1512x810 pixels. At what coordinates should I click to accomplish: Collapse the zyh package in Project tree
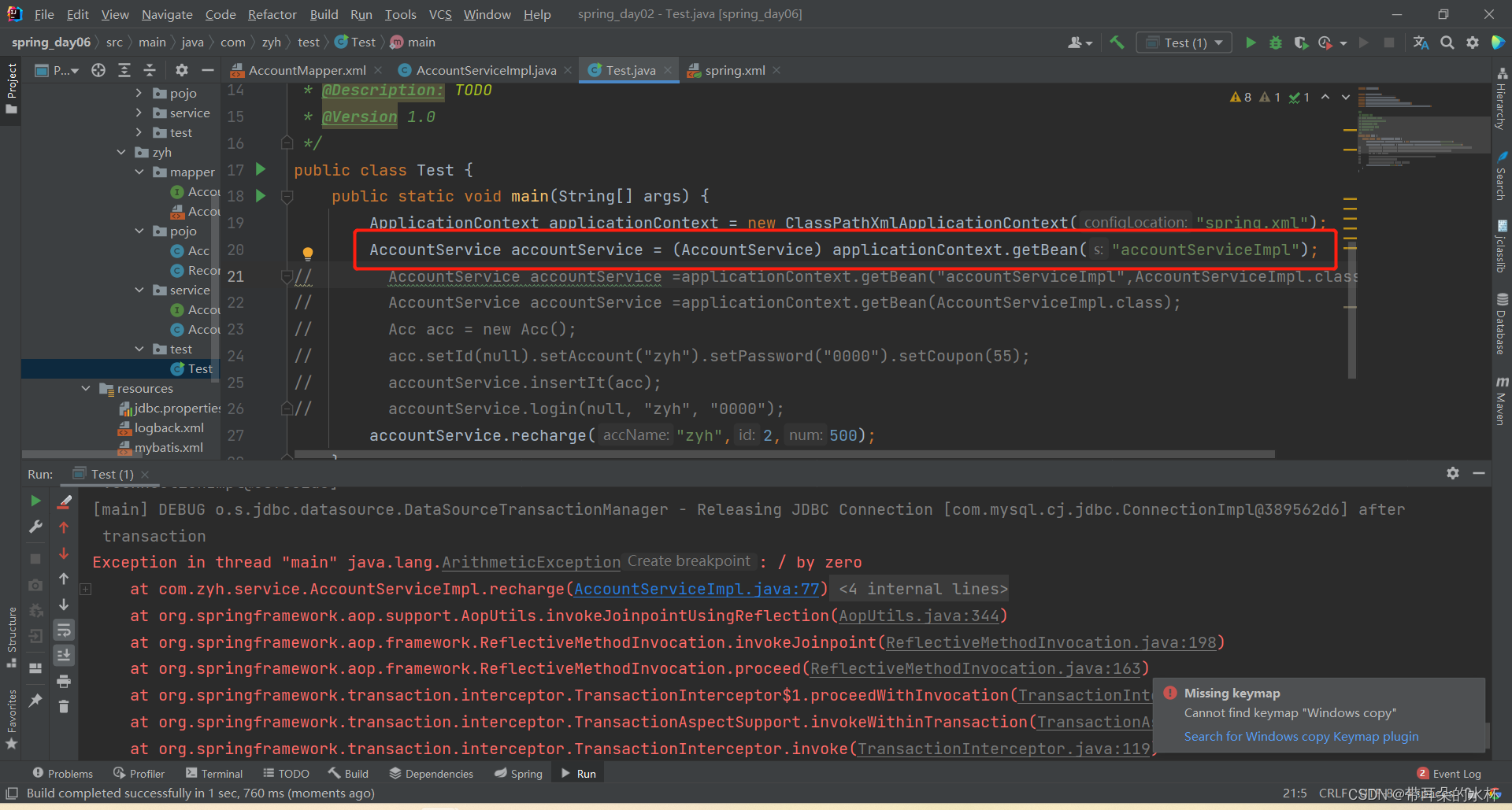121,152
